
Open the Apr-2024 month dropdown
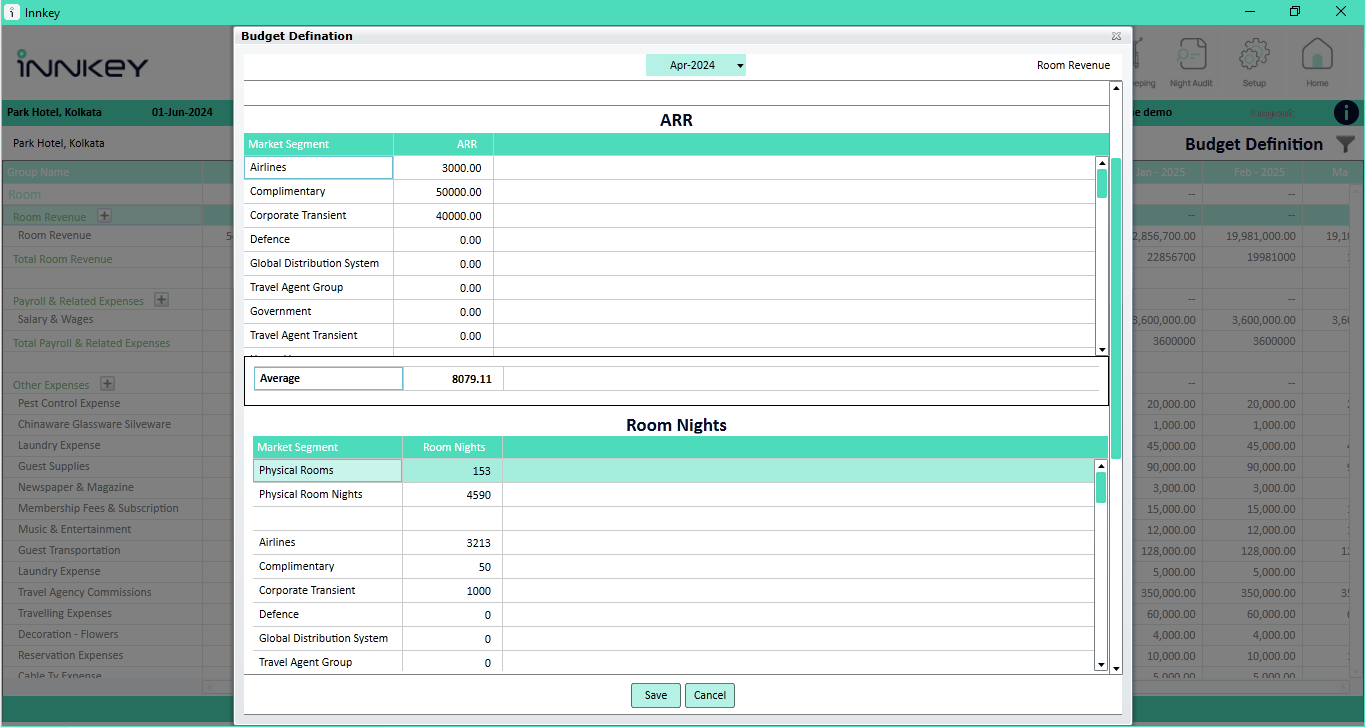[696, 65]
